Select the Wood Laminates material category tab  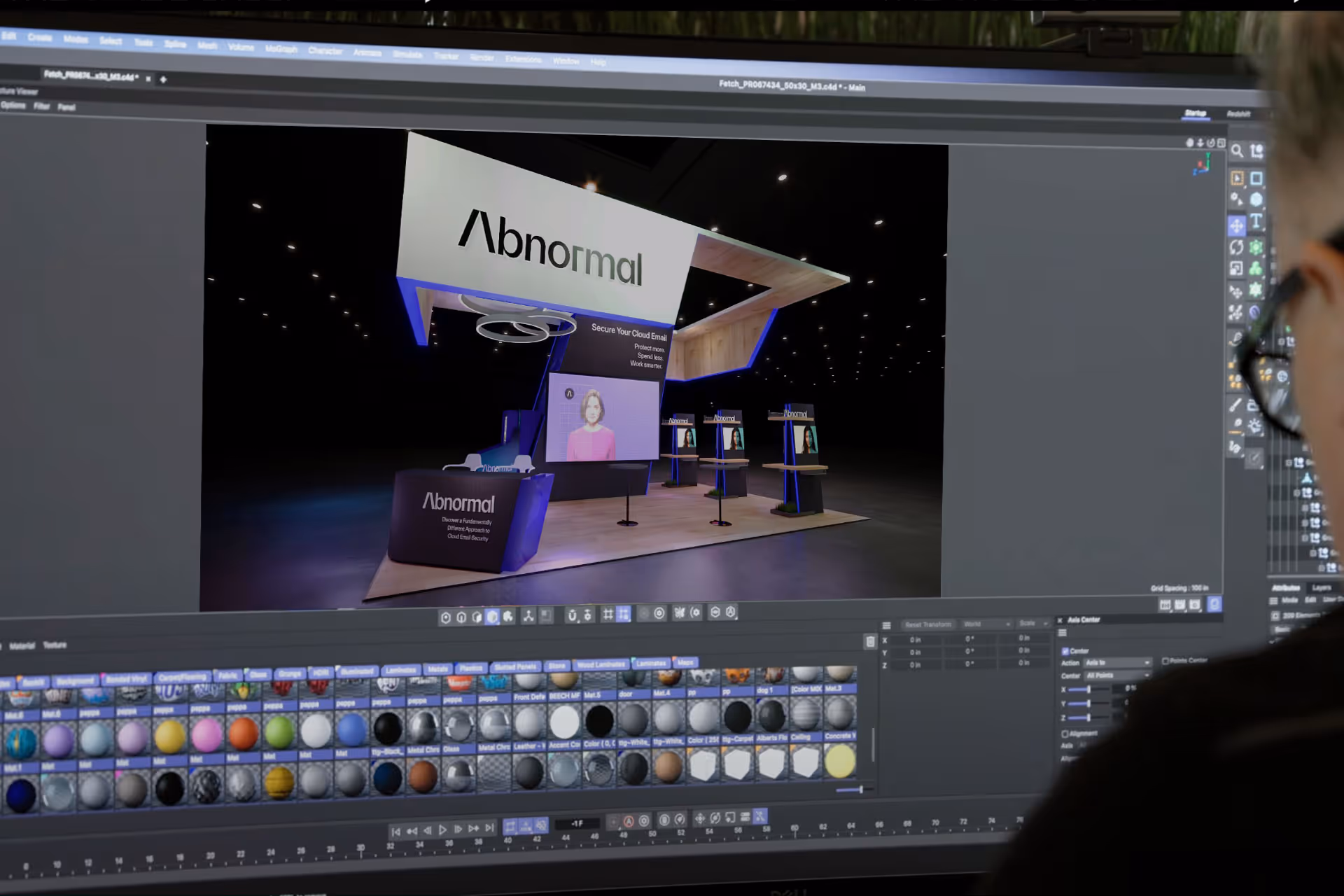(601, 664)
